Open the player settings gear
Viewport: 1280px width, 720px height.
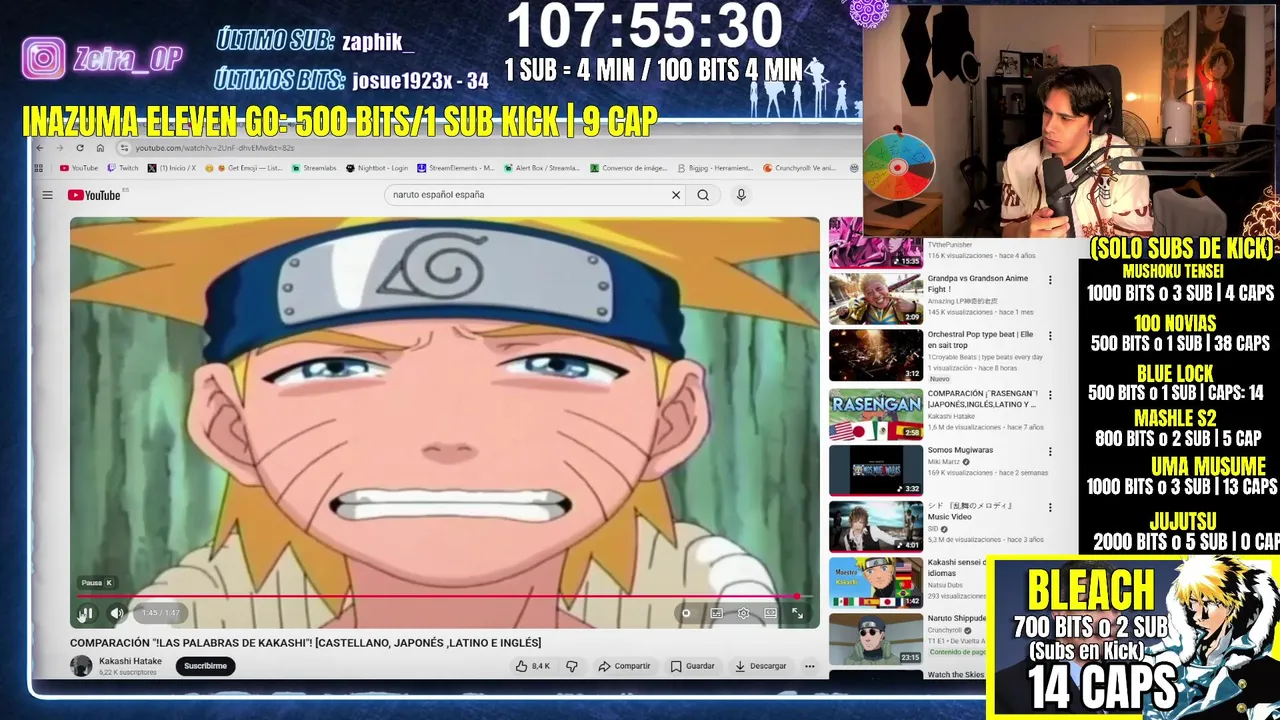pos(743,613)
